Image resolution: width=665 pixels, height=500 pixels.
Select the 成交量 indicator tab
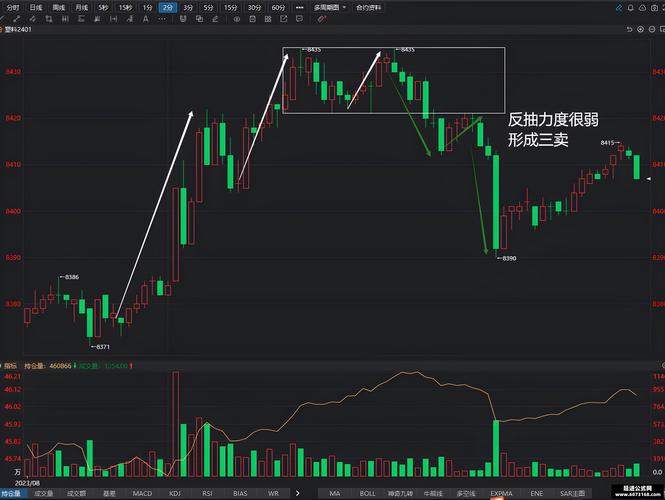[x=44, y=493]
